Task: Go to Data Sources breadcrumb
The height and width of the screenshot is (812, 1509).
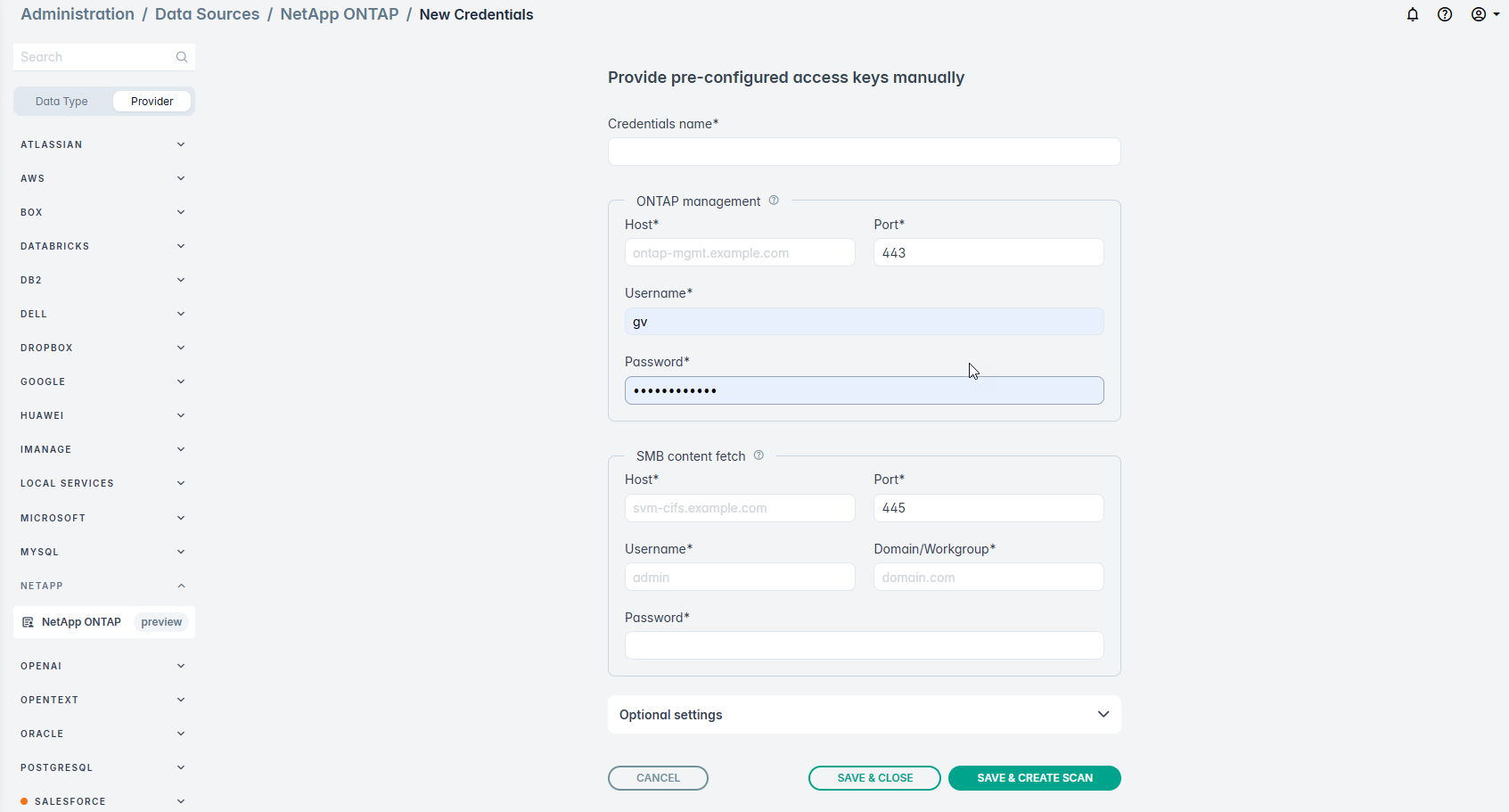Action: (x=207, y=14)
